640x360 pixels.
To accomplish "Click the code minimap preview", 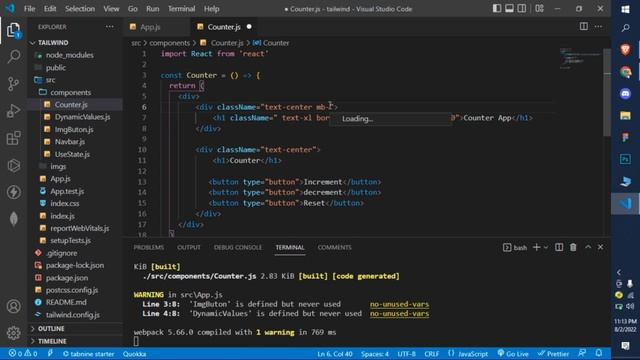I will (580, 57).
